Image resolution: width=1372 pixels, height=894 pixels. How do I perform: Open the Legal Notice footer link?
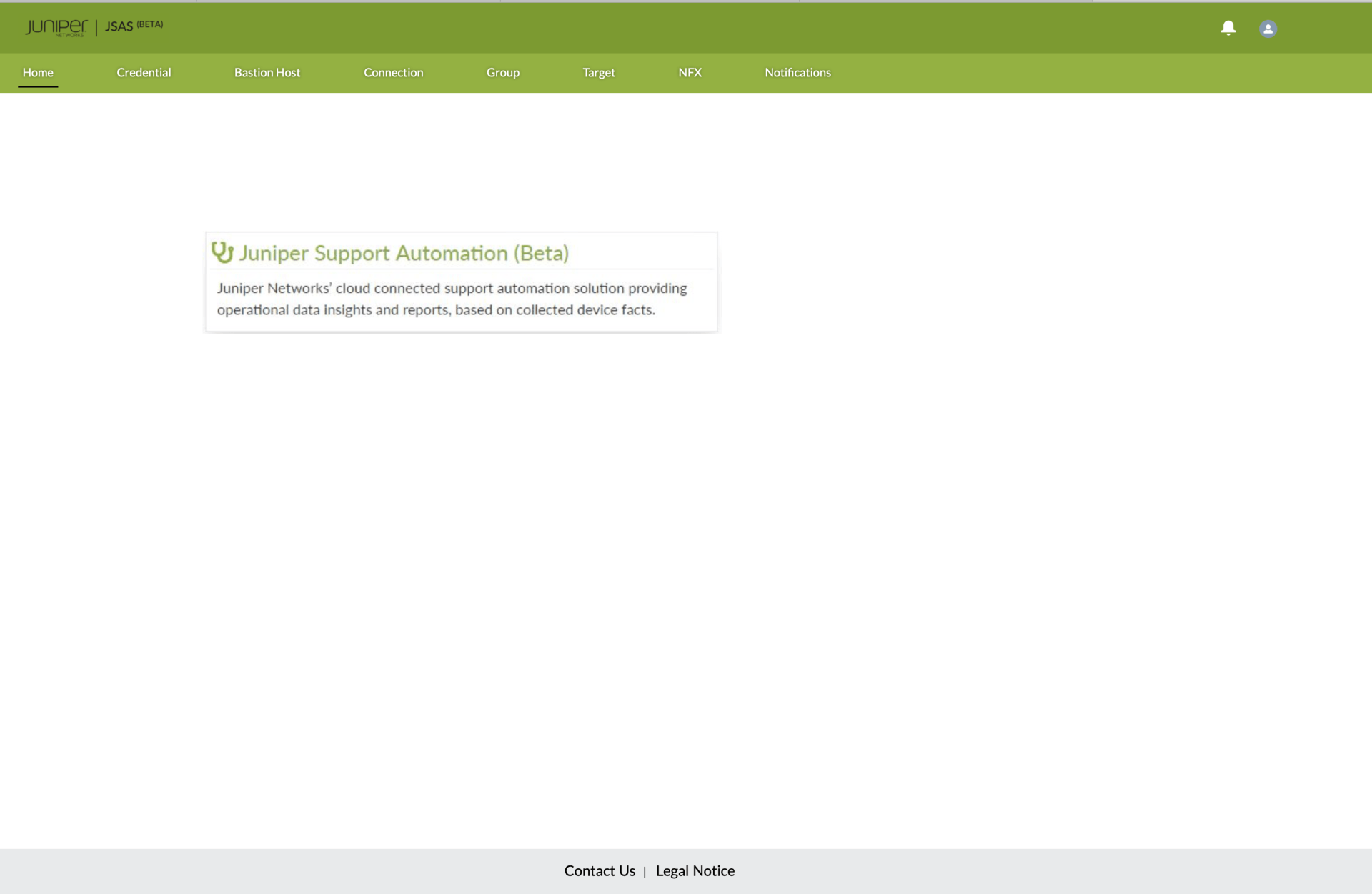click(x=695, y=870)
